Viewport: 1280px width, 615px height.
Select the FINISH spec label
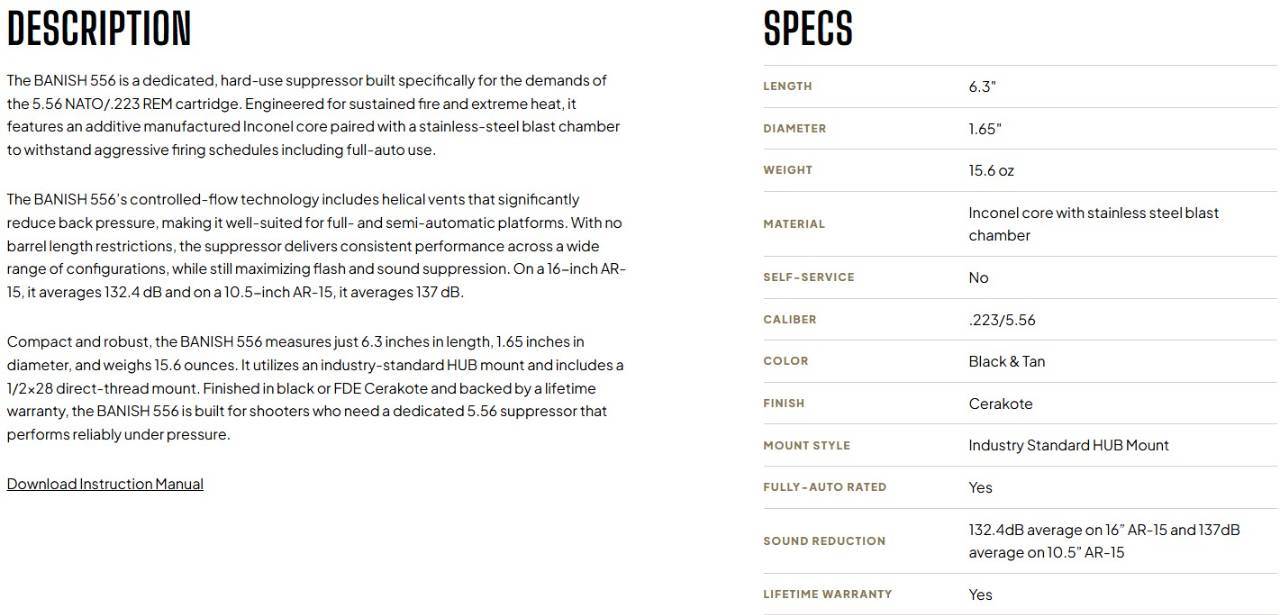click(783, 404)
